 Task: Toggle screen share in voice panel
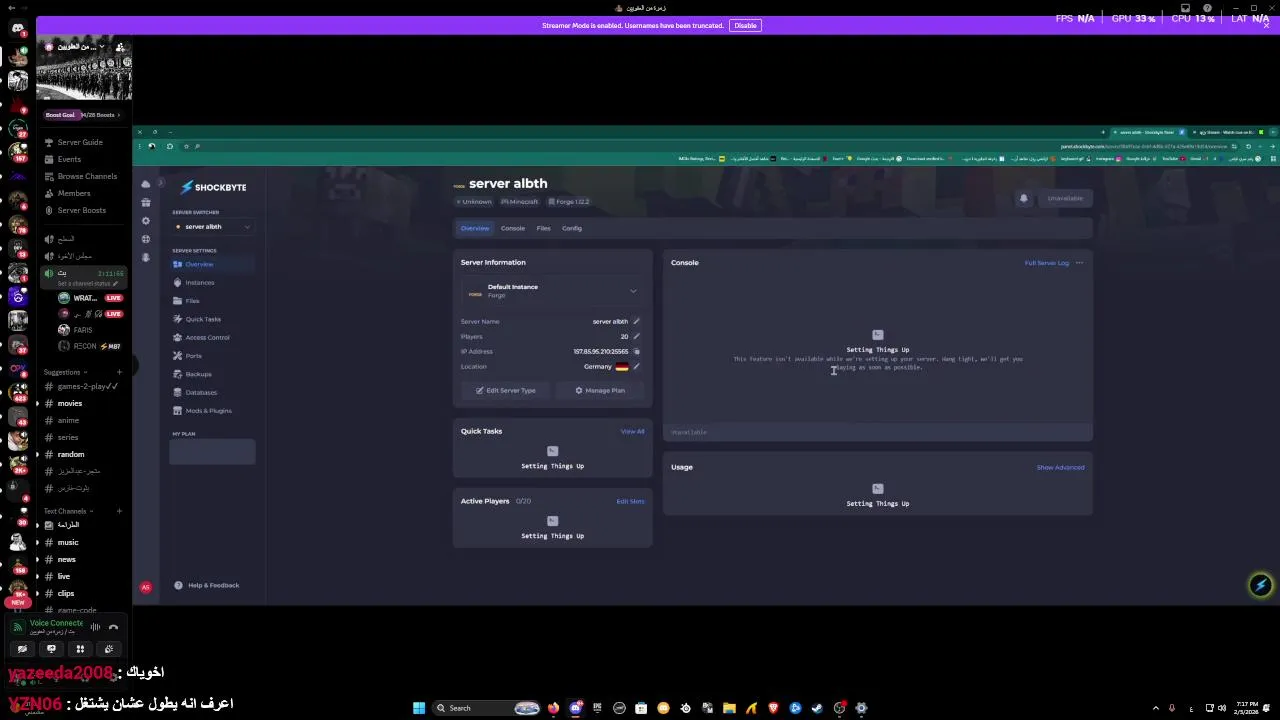pos(51,649)
